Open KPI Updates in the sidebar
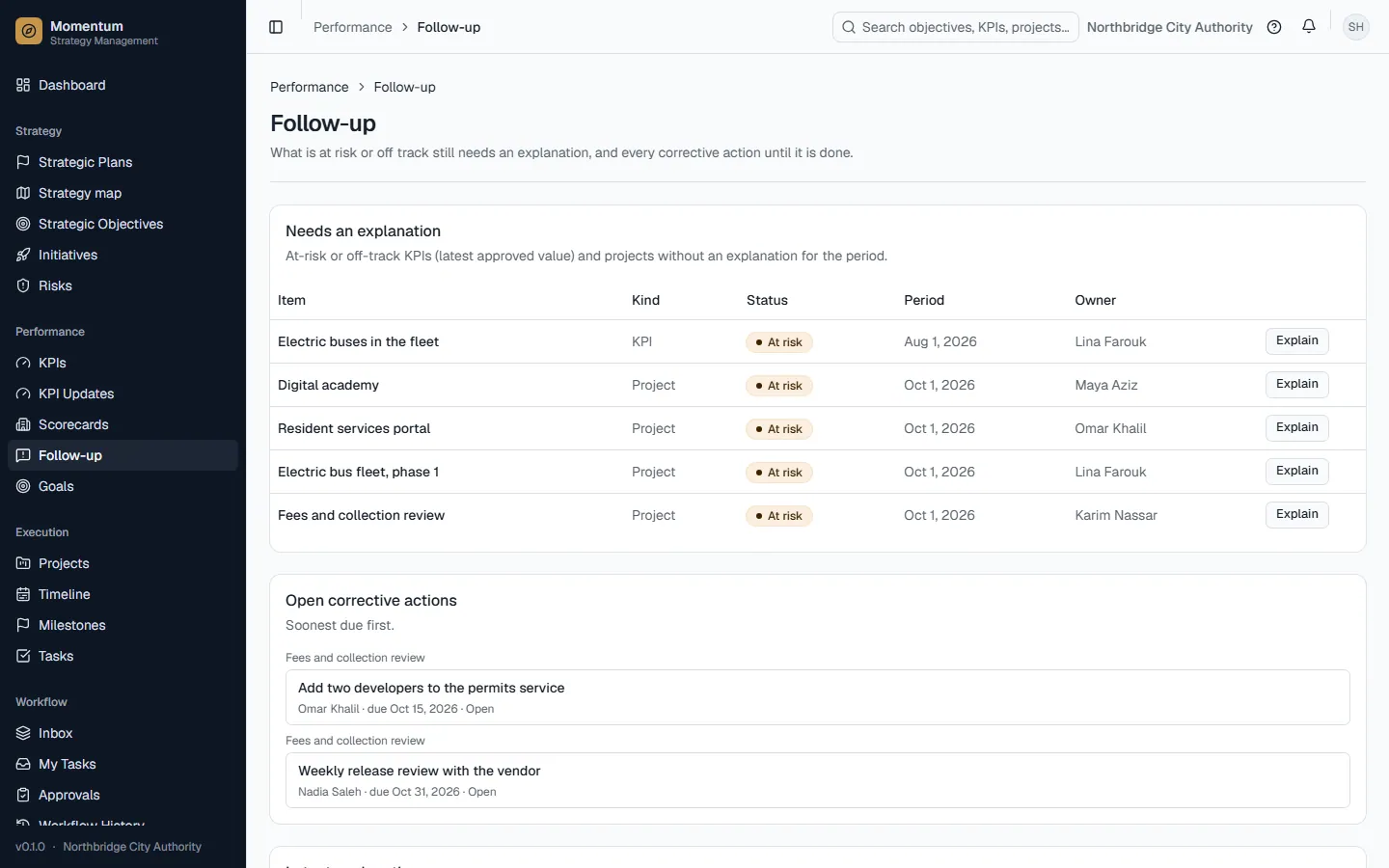 tap(123, 393)
